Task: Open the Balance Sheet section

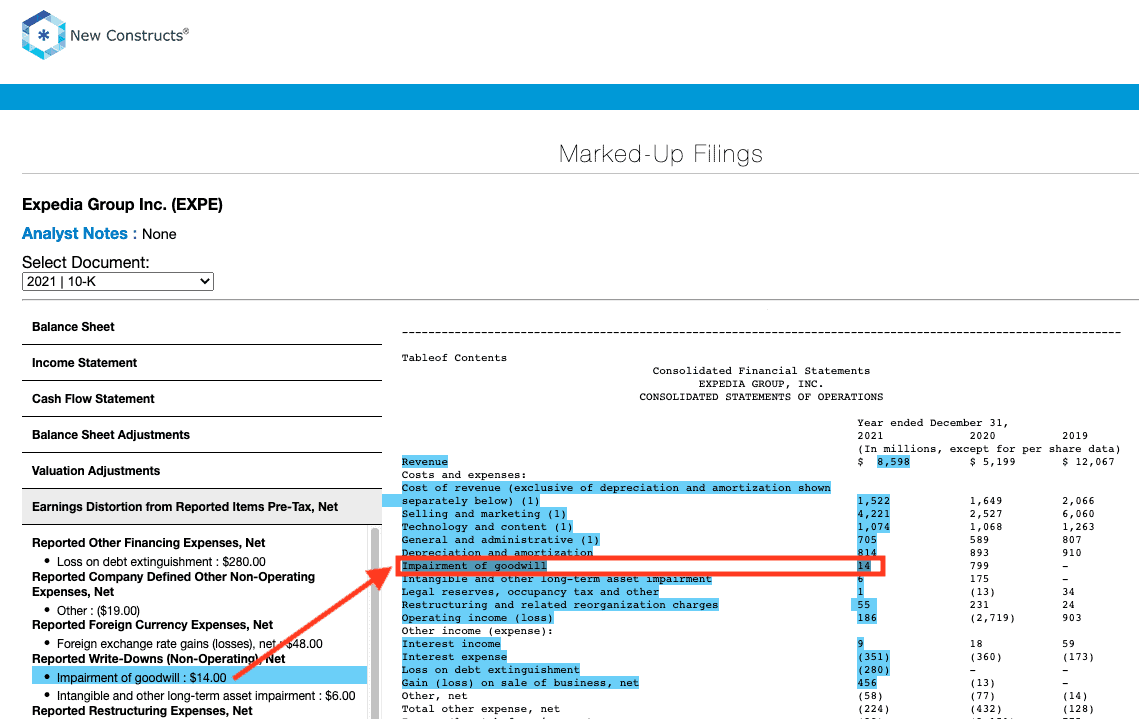Action: coord(202,327)
